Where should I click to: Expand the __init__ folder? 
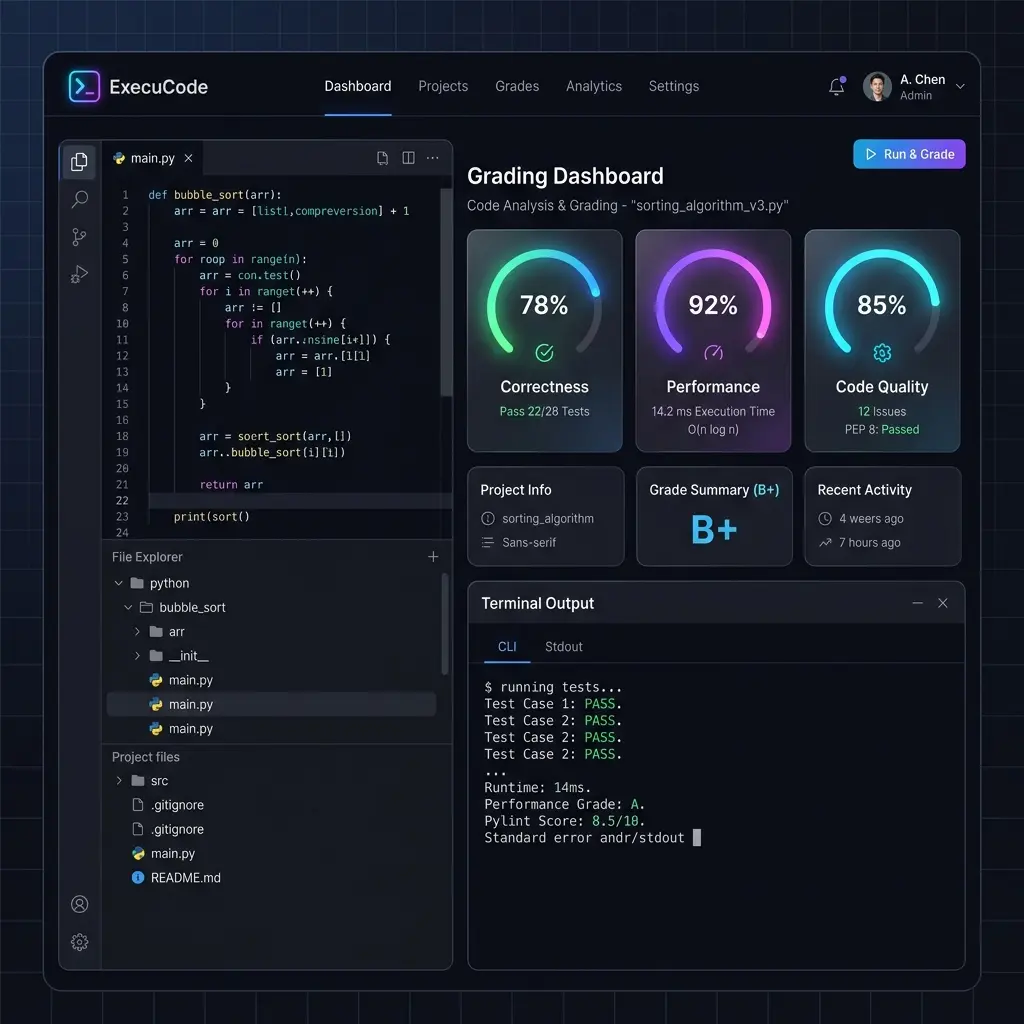coord(137,656)
